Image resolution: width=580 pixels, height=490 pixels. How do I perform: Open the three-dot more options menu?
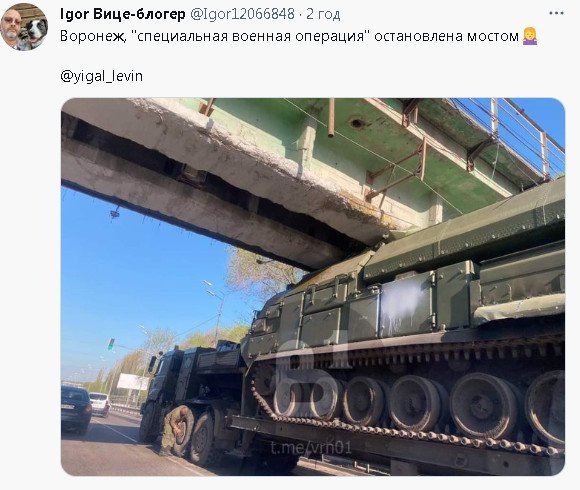(556, 13)
